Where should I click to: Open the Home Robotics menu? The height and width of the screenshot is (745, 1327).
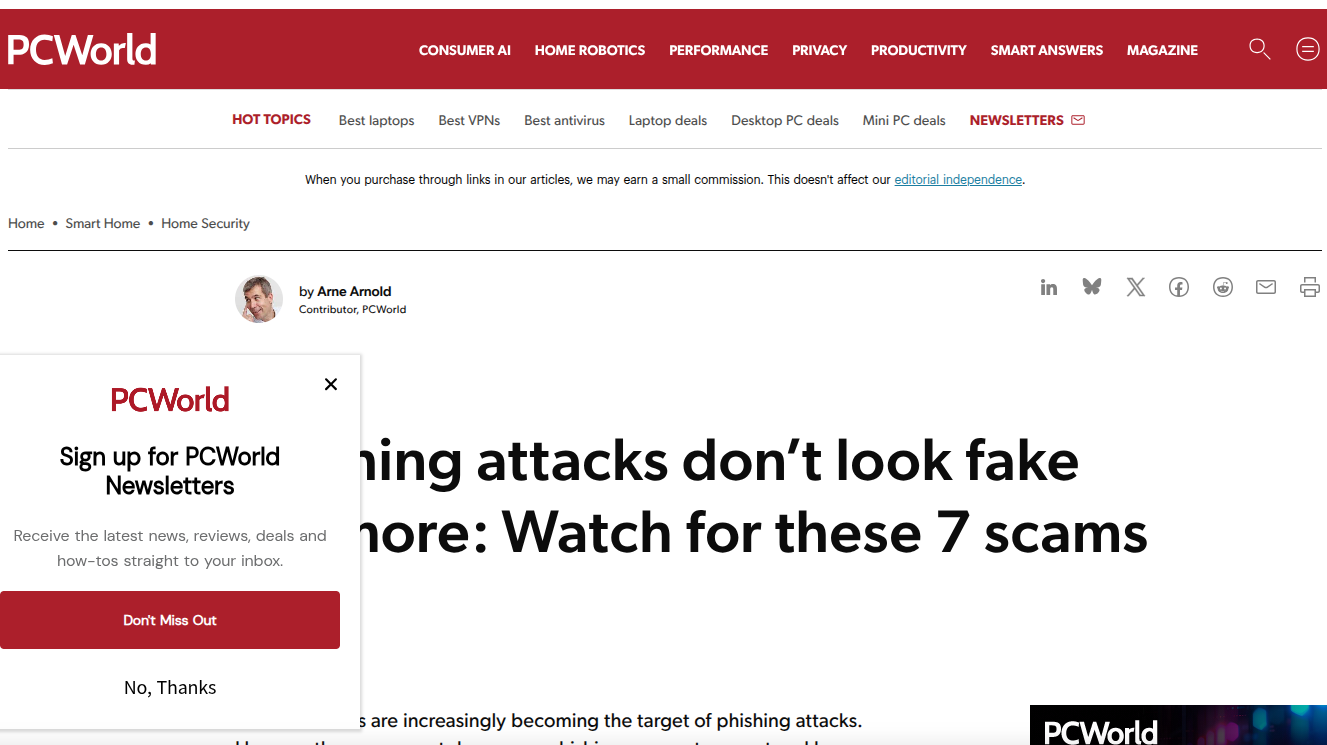[590, 50]
